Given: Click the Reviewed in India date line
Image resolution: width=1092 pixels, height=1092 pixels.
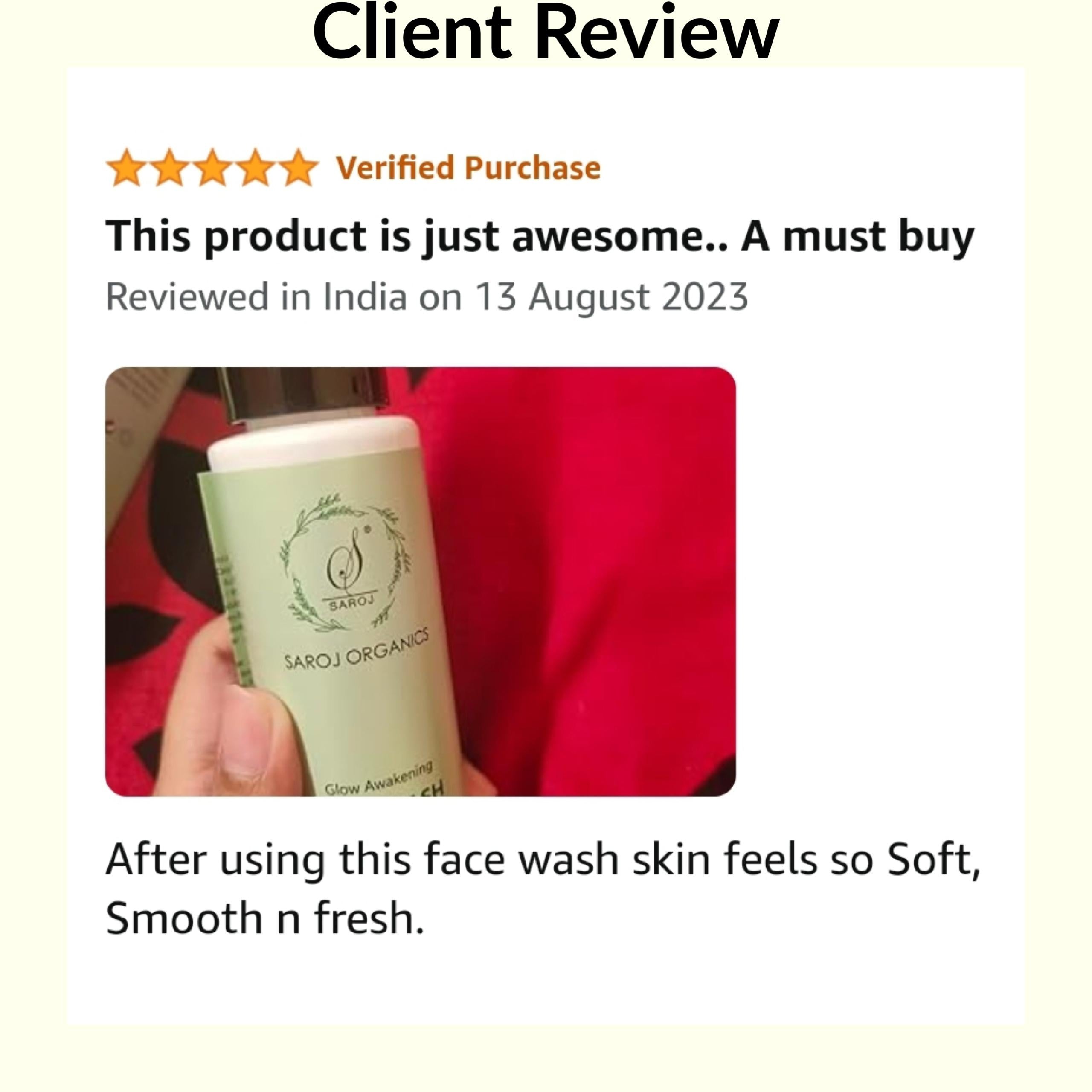Looking at the screenshot, I should click(427, 298).
